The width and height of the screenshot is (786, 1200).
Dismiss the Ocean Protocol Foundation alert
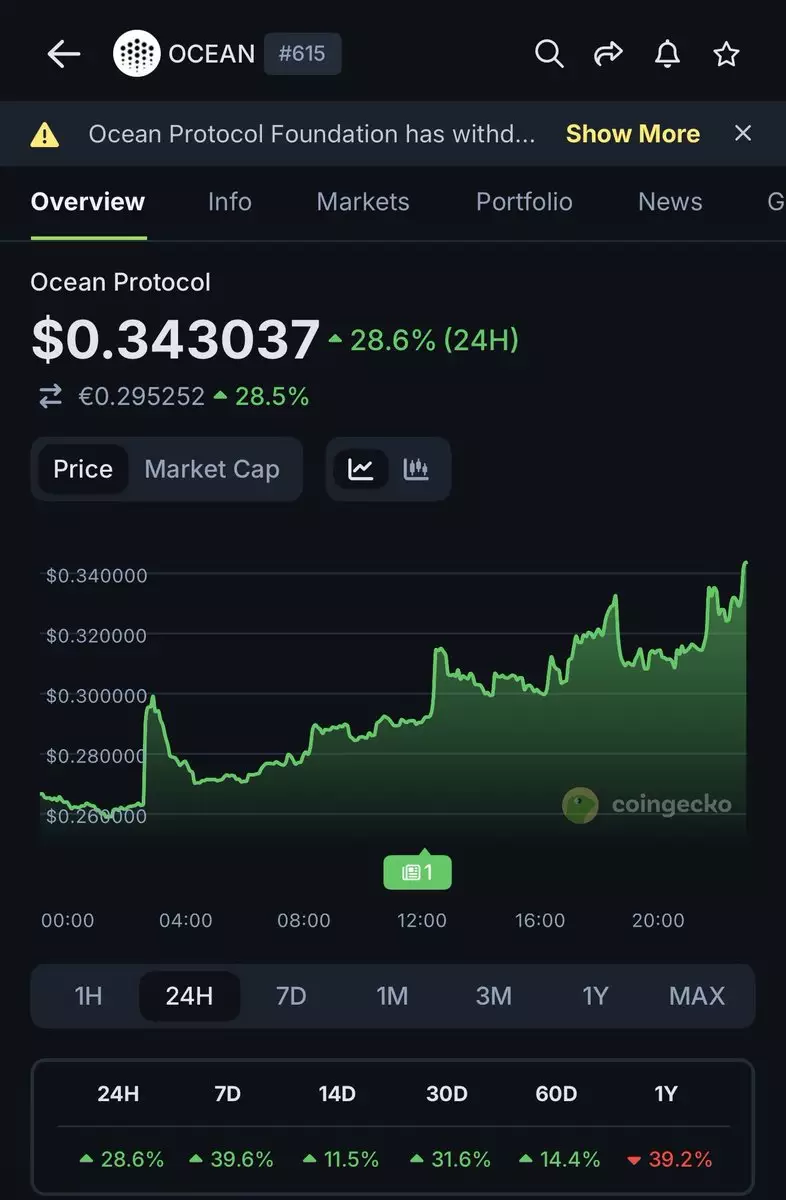(743, 133)
